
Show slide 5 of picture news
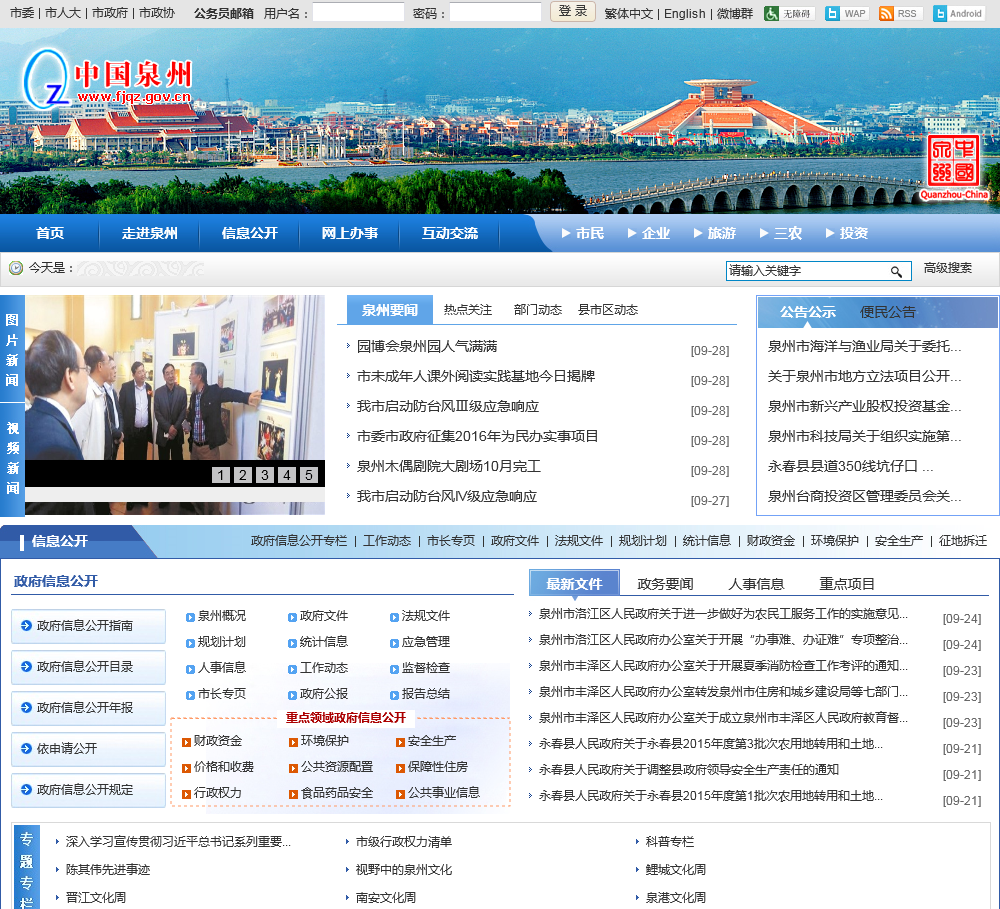pos(309,475)
